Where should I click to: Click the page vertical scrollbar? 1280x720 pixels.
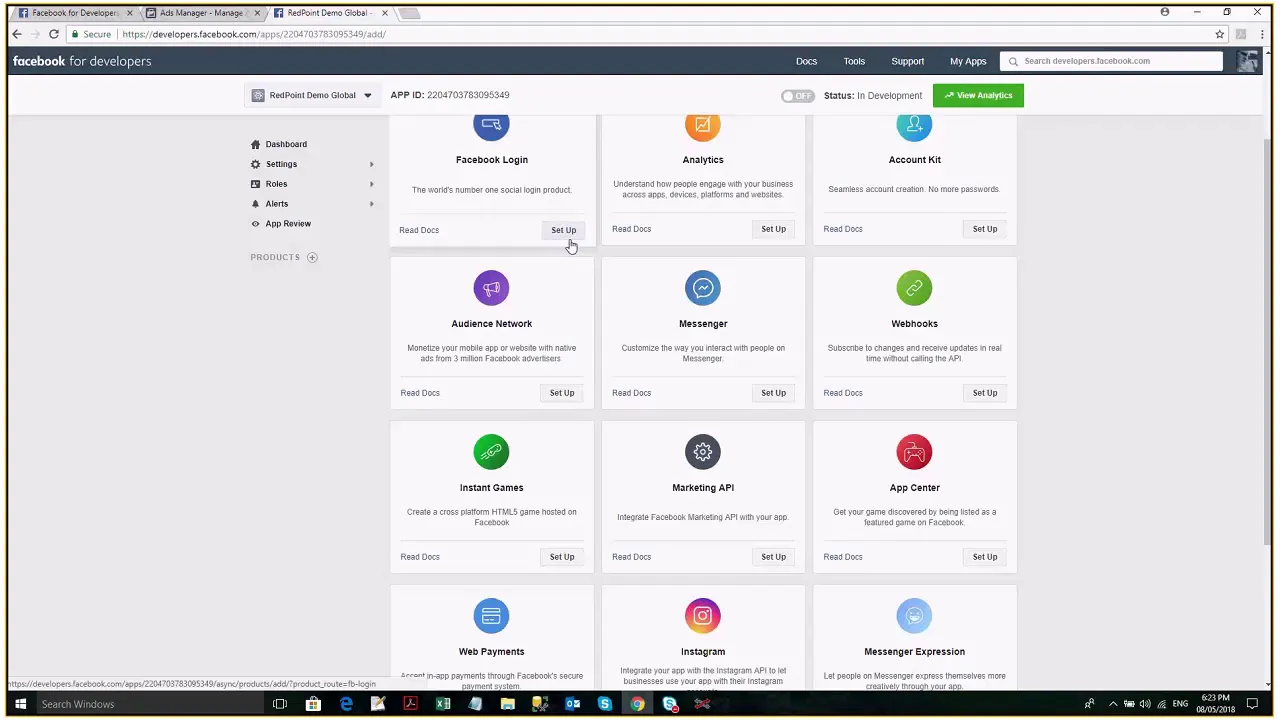(1269, 340)
